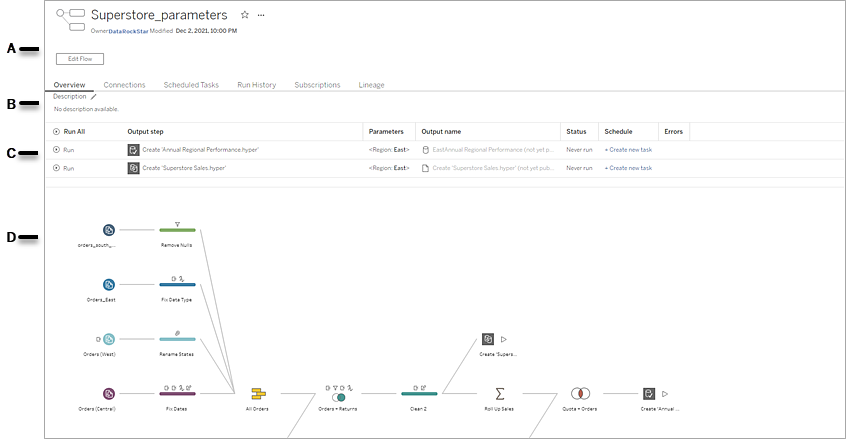Viewport: 846px width, 439px height.
Task: Open the Scheduled Tasks tab
Action: pyautogui.click(x=191, y=85)
